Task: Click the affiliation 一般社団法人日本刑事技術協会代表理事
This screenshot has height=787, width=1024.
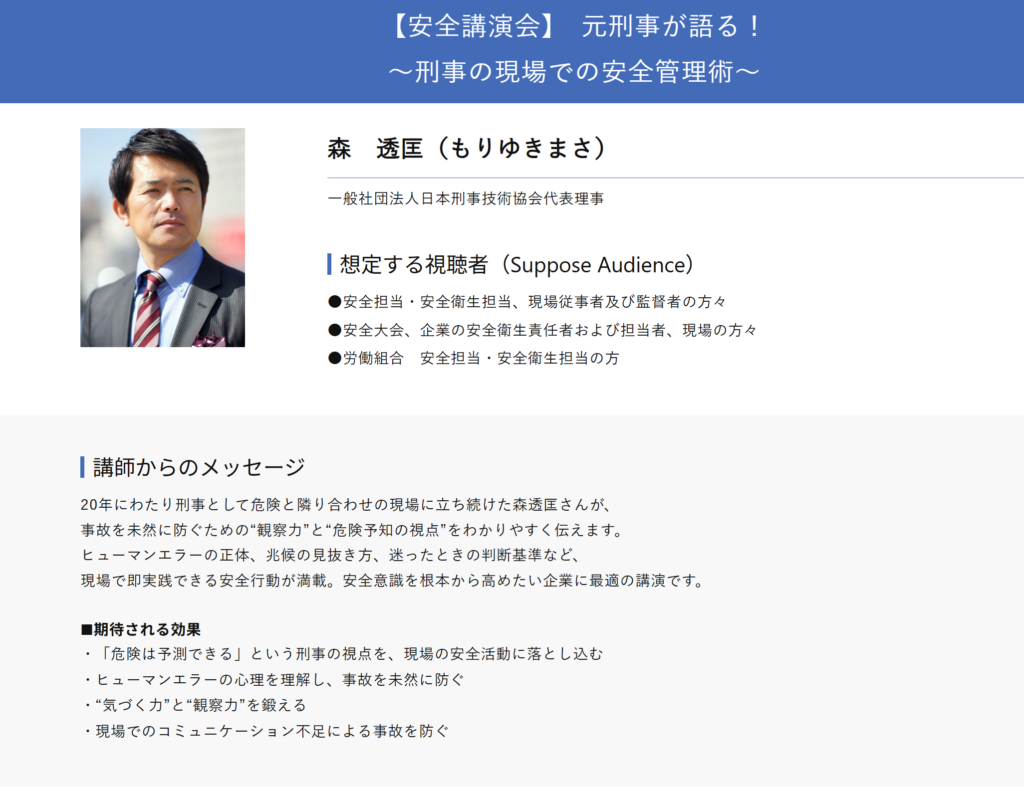Action: click(x=466, y=199)
